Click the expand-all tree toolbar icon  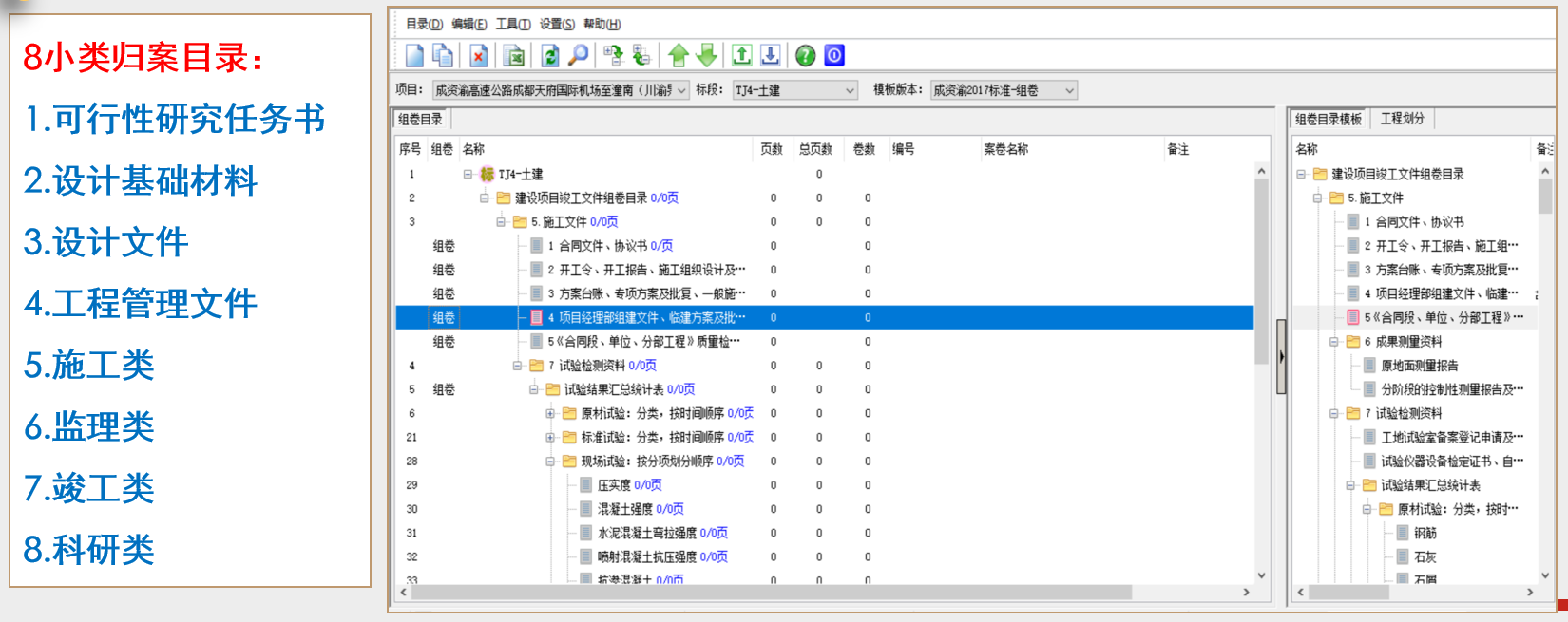point(614,56)
